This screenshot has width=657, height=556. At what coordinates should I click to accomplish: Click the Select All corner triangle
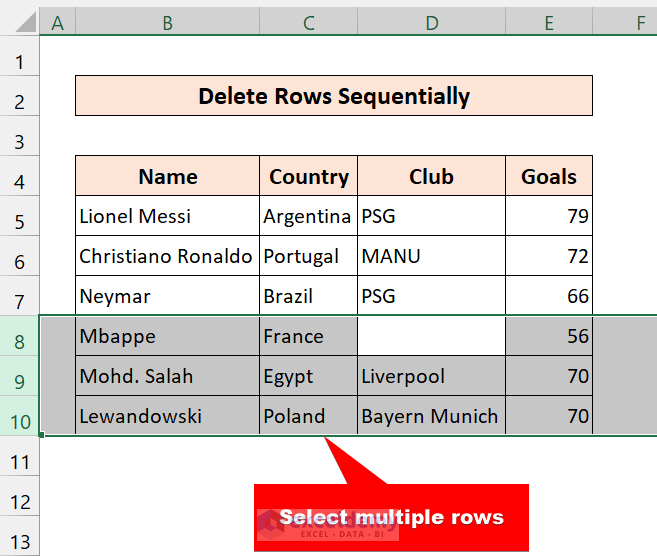(20, 21)
